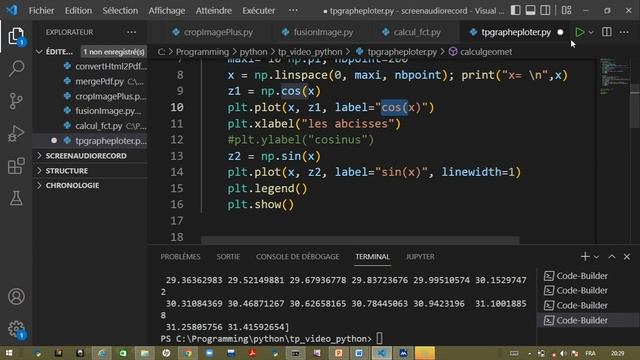The width and height of the screenshot is (640, 360).
Task: Toggle primary side bar layout icon
Action: tap(515, 10)
